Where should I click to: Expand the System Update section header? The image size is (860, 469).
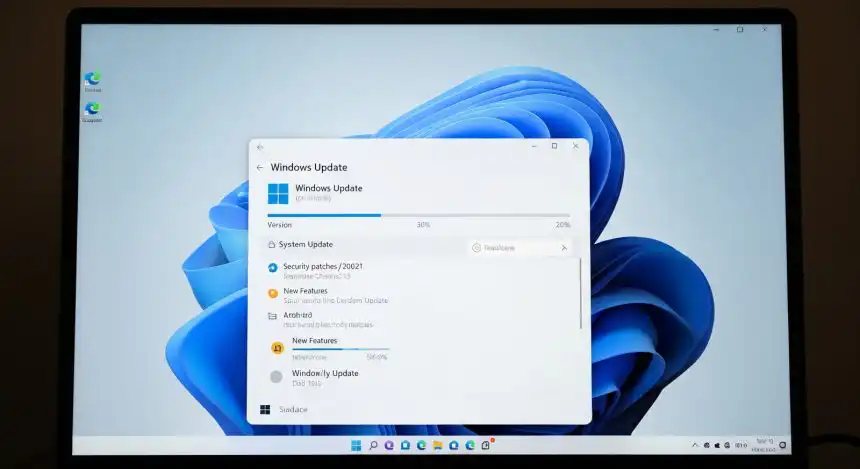[306, 244]
